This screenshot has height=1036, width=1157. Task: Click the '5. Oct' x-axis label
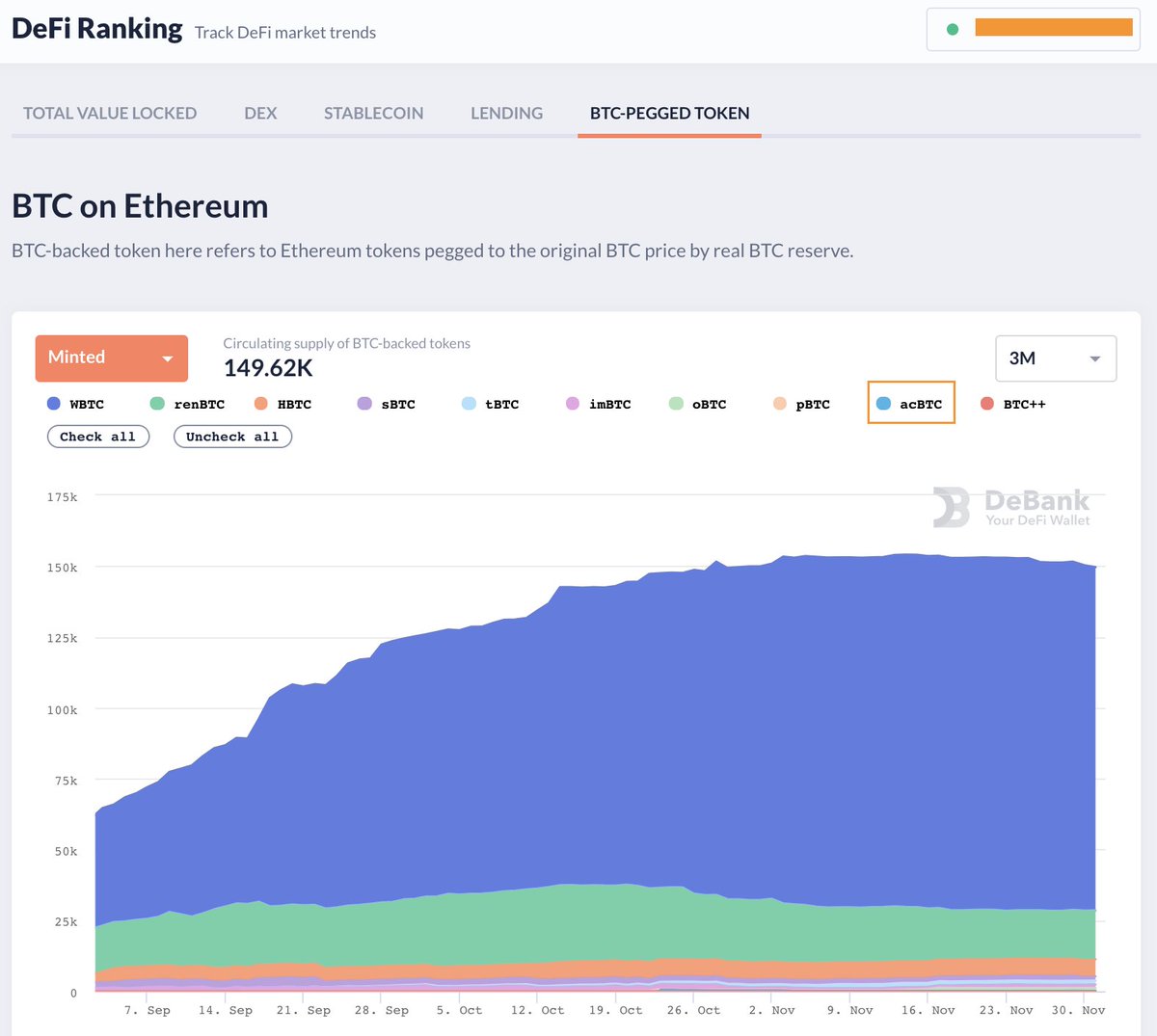click(459, 1010)
